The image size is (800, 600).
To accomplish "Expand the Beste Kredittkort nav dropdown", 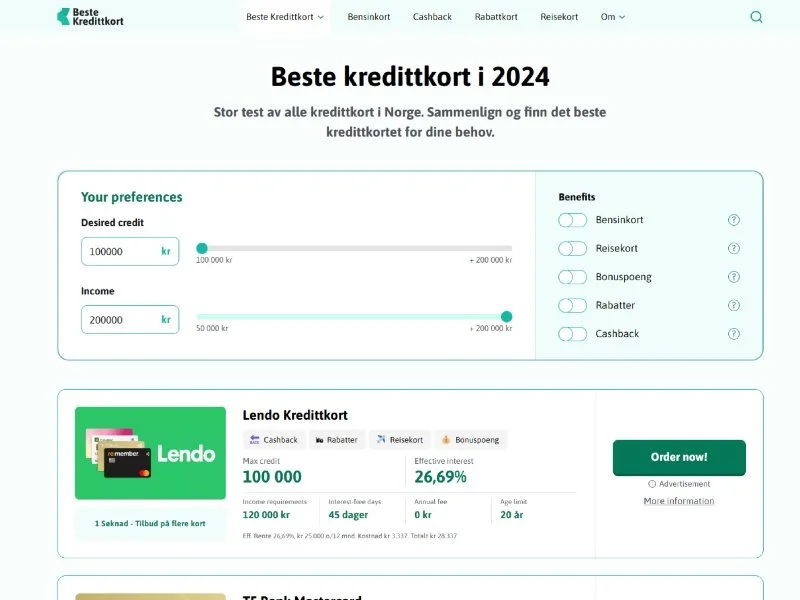I will tap(285, 17).
